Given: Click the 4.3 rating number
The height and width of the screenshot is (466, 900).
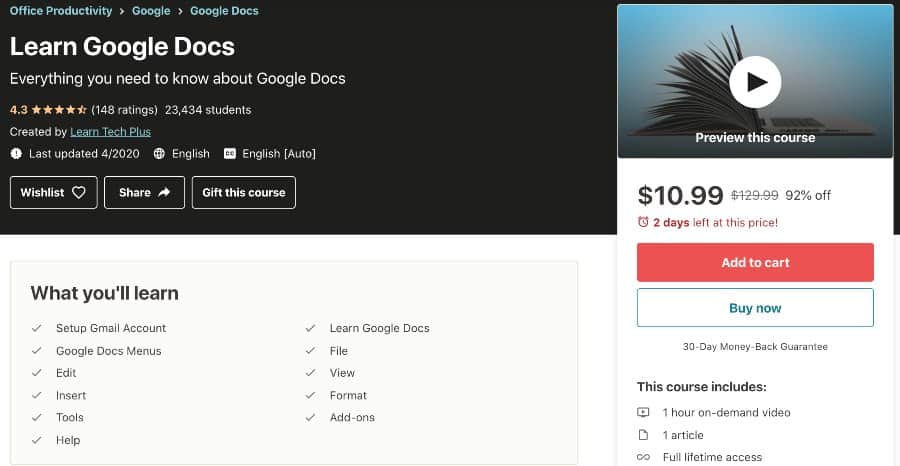Looking at the screenshot, I should click(18, 110).
